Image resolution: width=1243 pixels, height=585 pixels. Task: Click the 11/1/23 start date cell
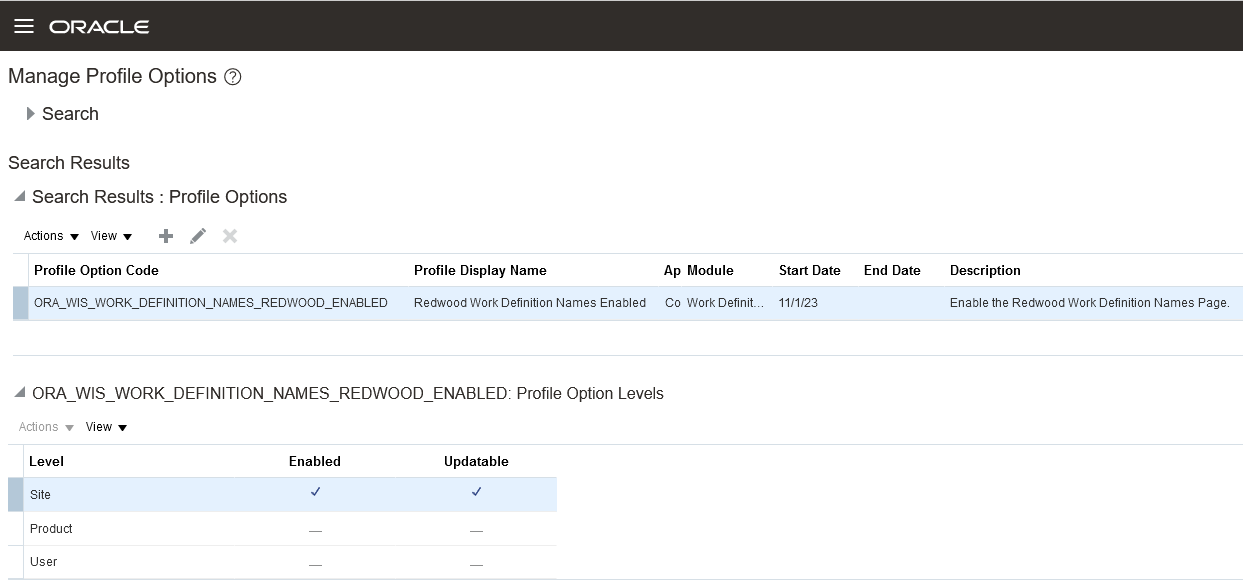pos(798,303)
